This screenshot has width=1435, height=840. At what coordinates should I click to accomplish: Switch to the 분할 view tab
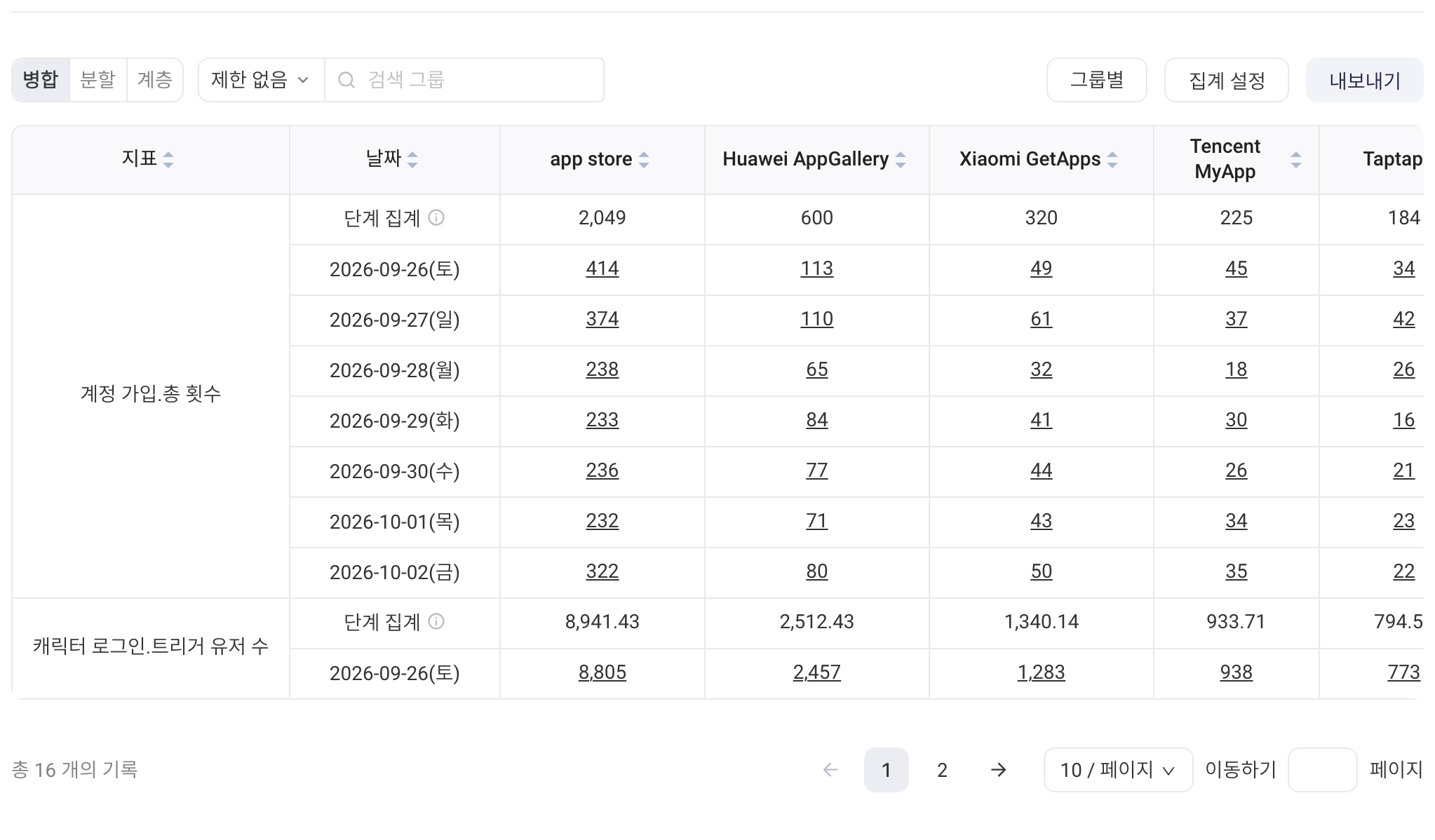98,80
